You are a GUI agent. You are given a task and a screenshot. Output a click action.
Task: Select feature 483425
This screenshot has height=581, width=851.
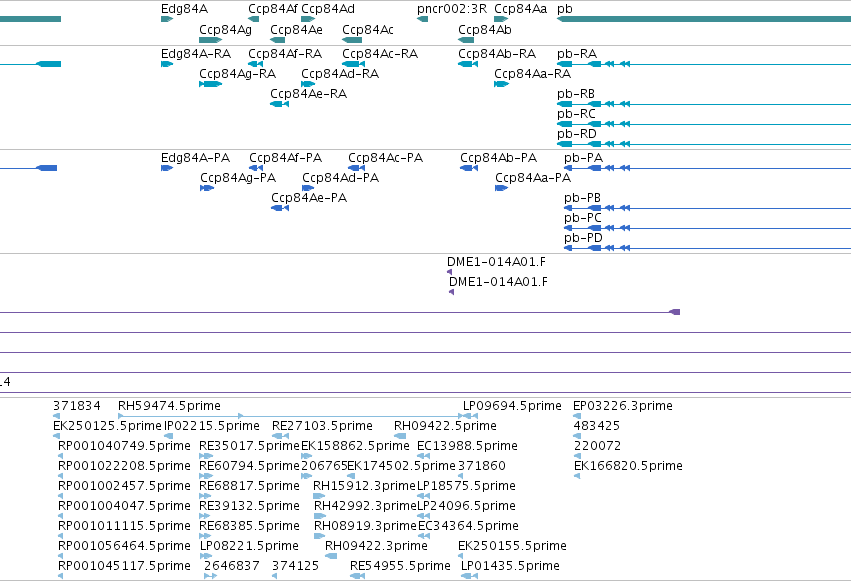point(596,426)
